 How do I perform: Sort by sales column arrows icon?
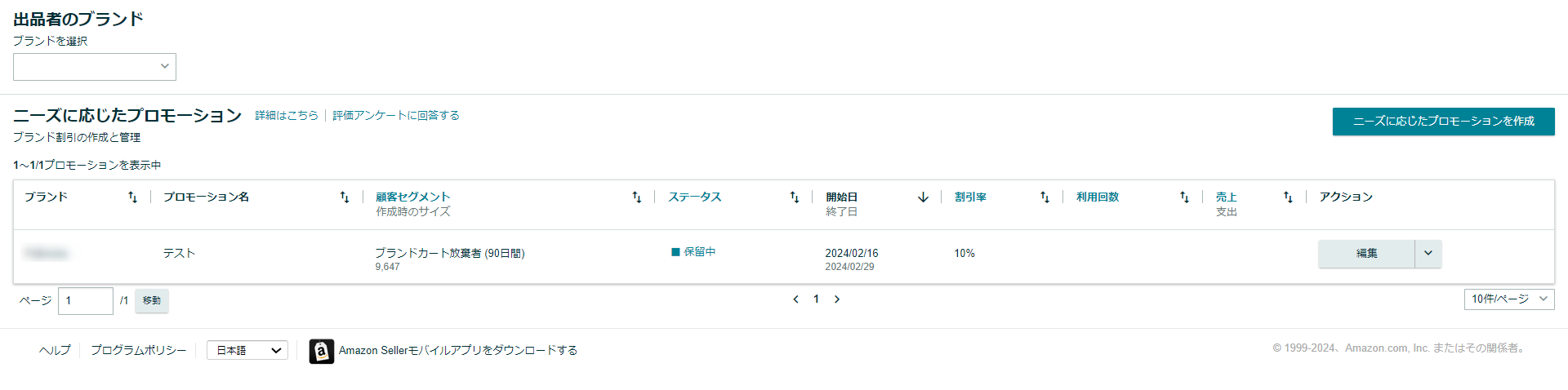[1288, 197]
